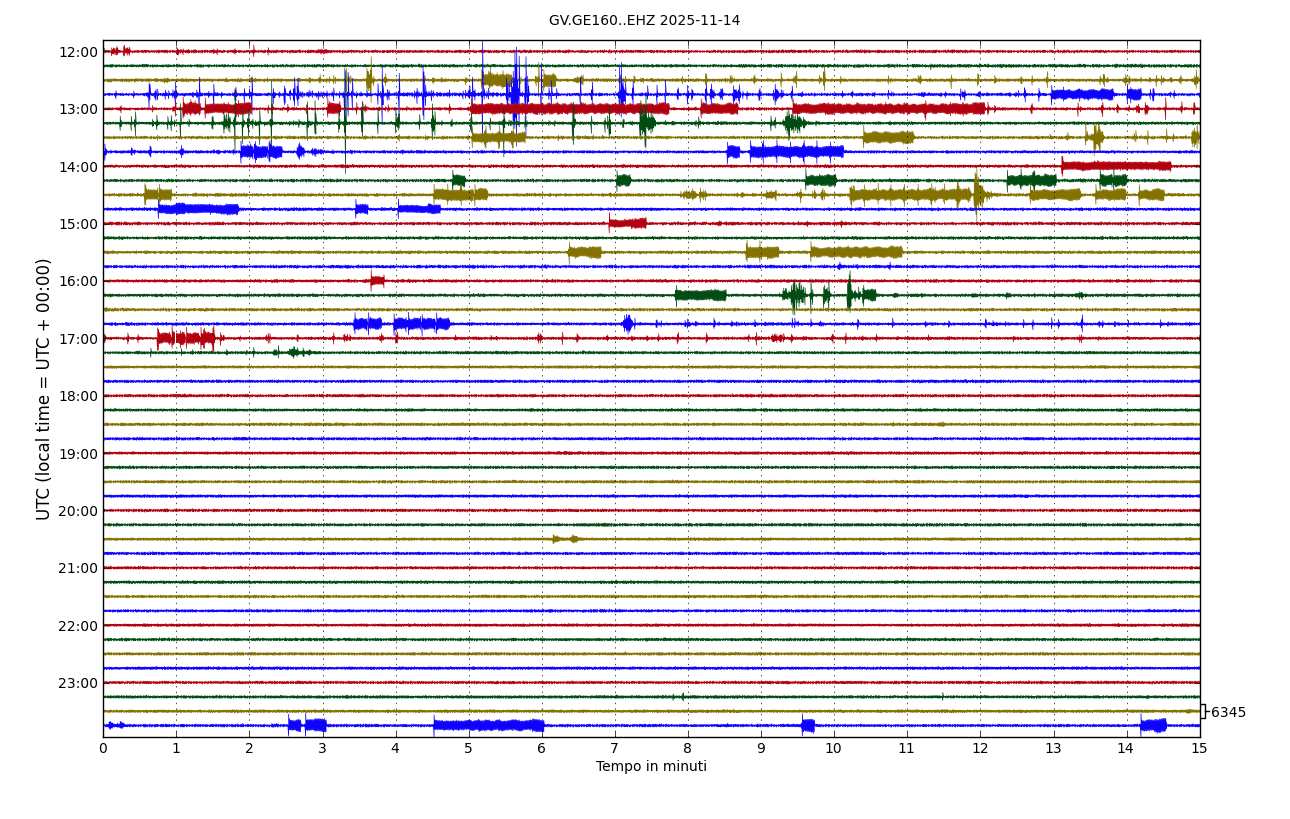Click the 12 minute x-axis tick label

click(x=980, y=748)
